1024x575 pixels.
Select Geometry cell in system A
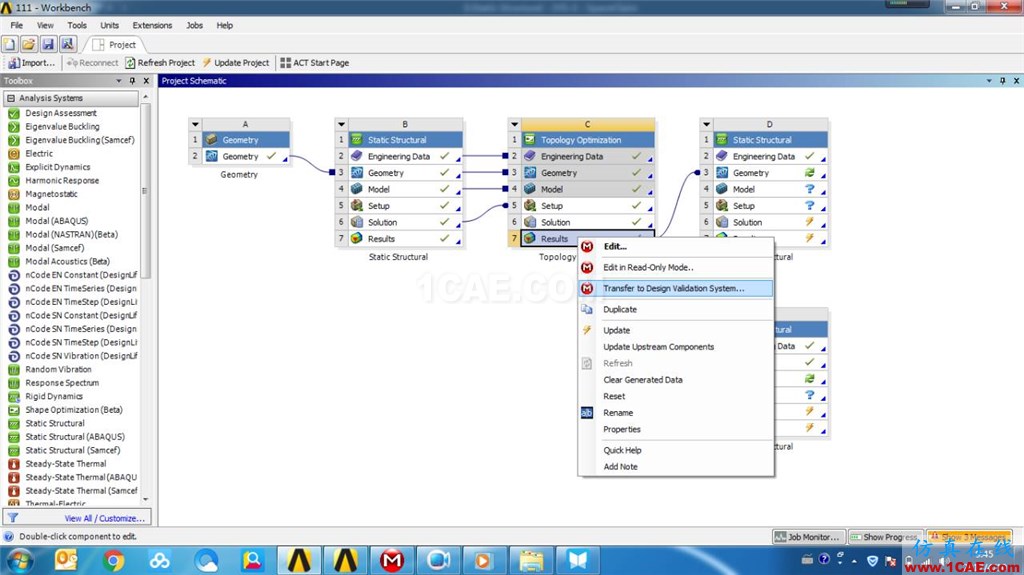(x=246, y=157)
